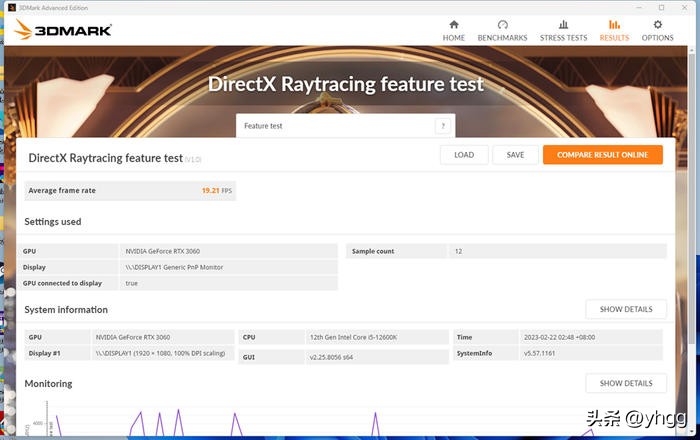The width and height of the screenshot is (700, 440).
Task: Click COMPARE RESULT ONLINE
Action: click(602, 155)
